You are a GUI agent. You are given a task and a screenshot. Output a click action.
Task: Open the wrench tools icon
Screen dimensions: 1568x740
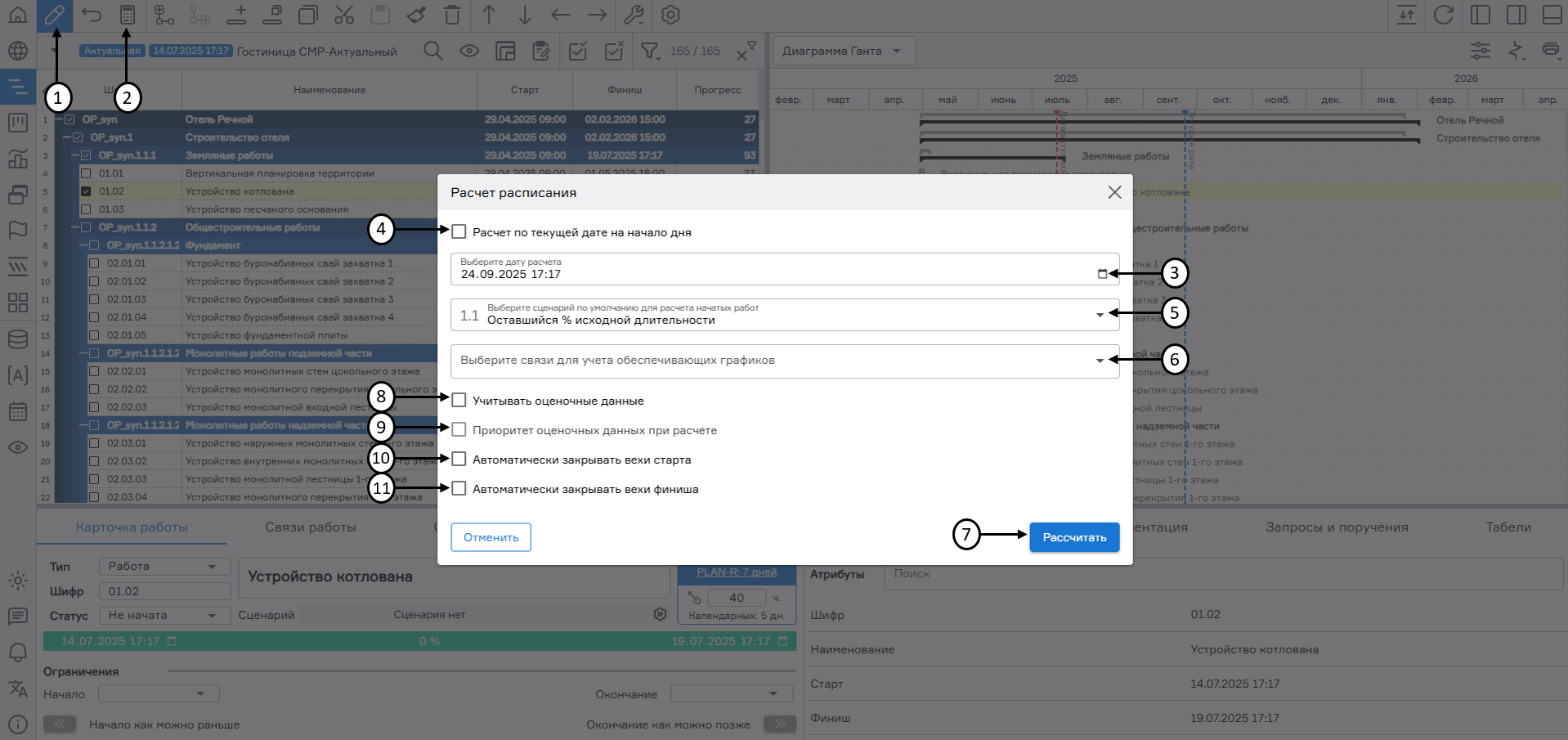(x=634, y=15)
